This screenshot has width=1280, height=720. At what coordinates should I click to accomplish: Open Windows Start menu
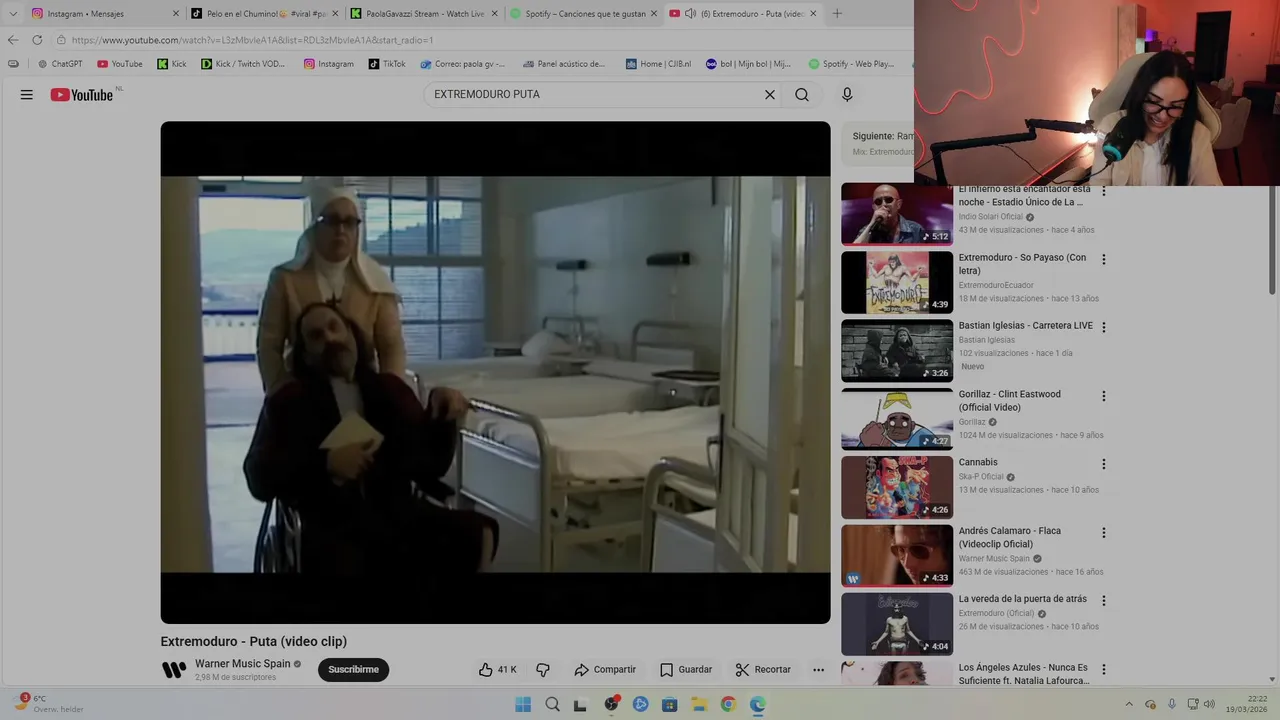[523, 704]
